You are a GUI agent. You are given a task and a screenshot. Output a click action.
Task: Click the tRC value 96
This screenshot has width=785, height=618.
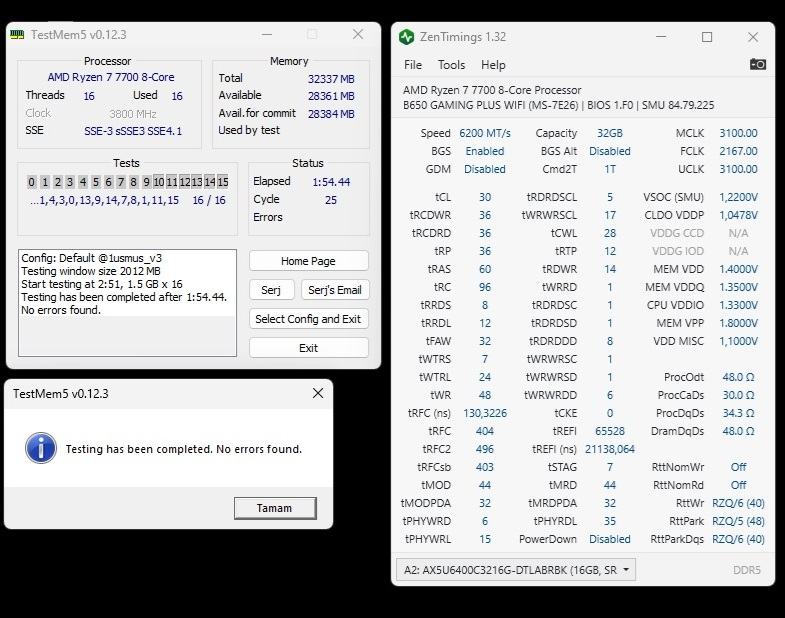[x=485, y=287]
